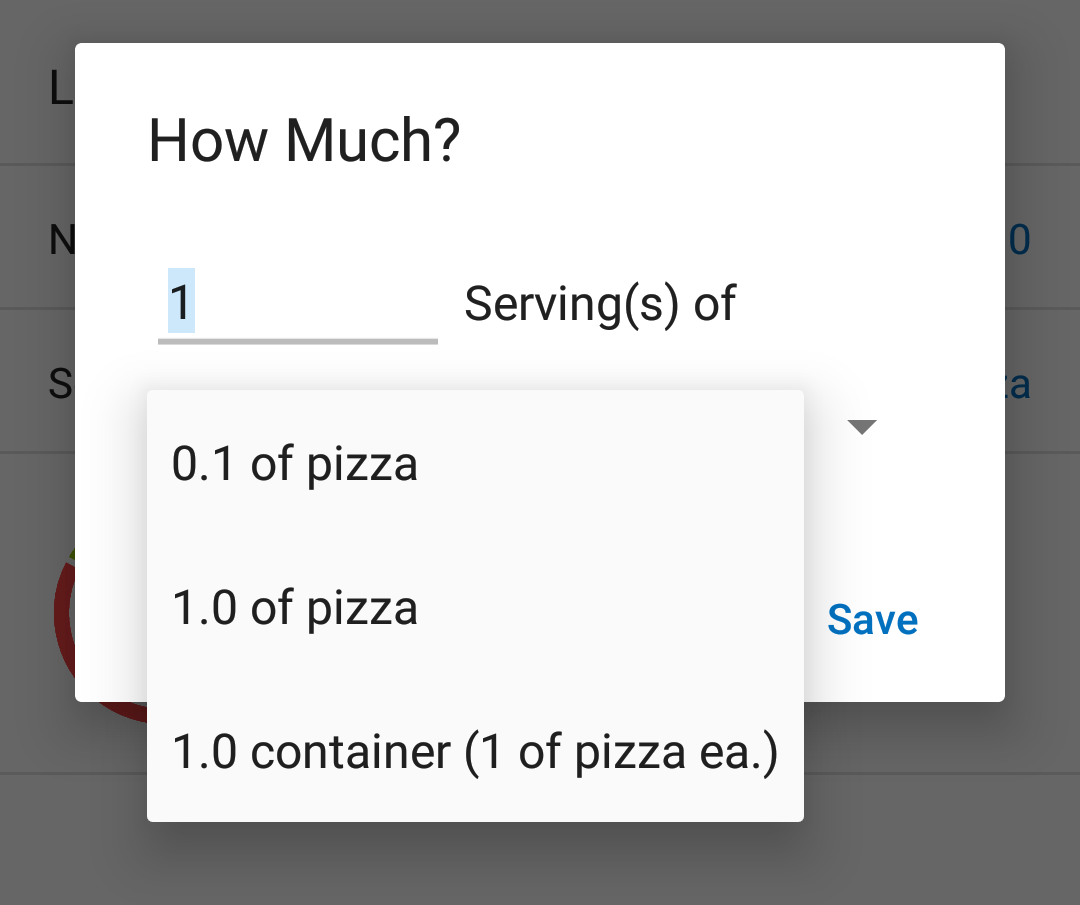
Task: Click the downward triangle beside the unit selector
Action: click(x=861, y=426)
